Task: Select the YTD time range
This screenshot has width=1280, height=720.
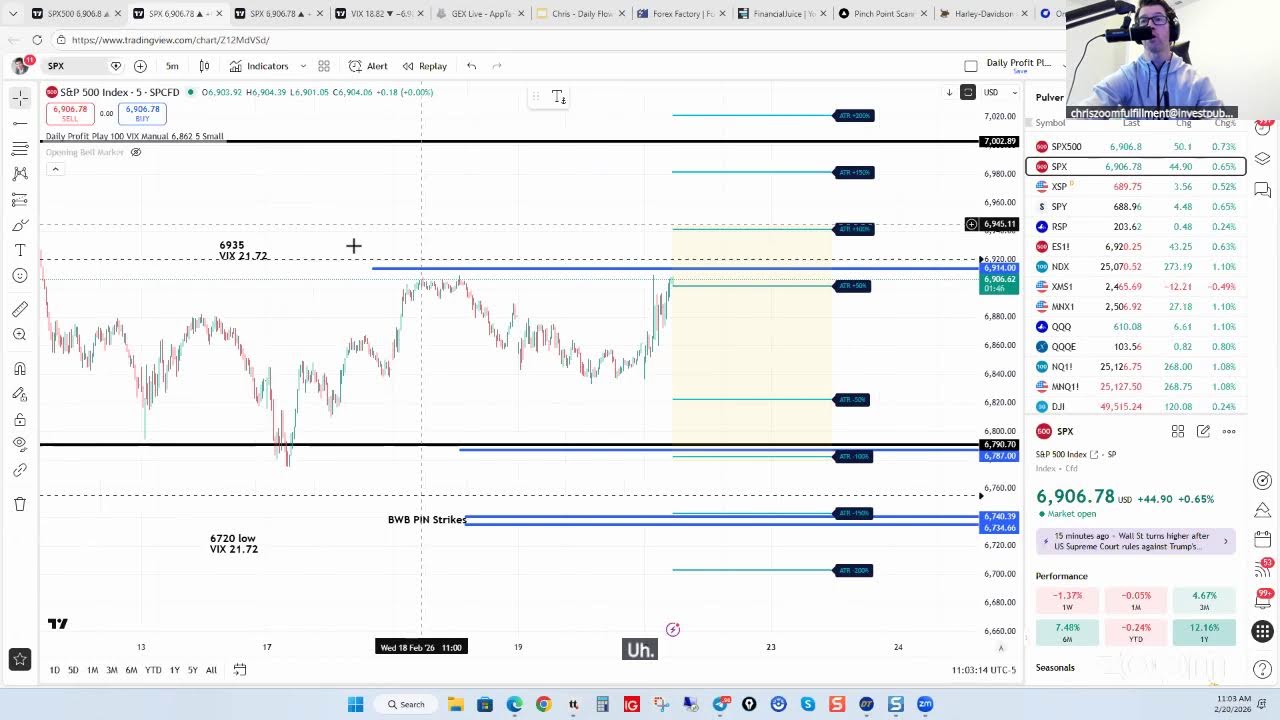Action: 153,670
